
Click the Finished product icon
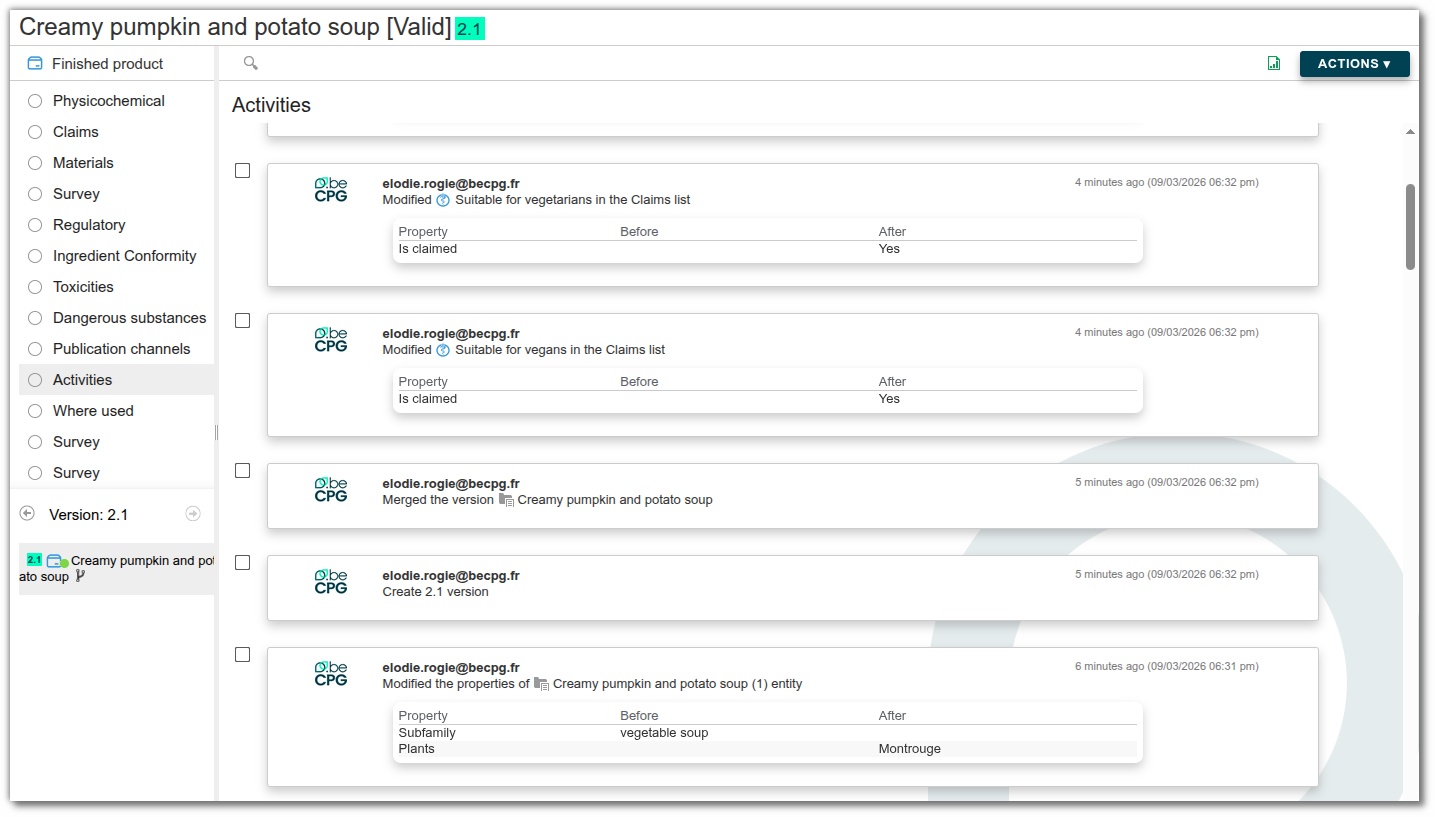click(35, 63)
